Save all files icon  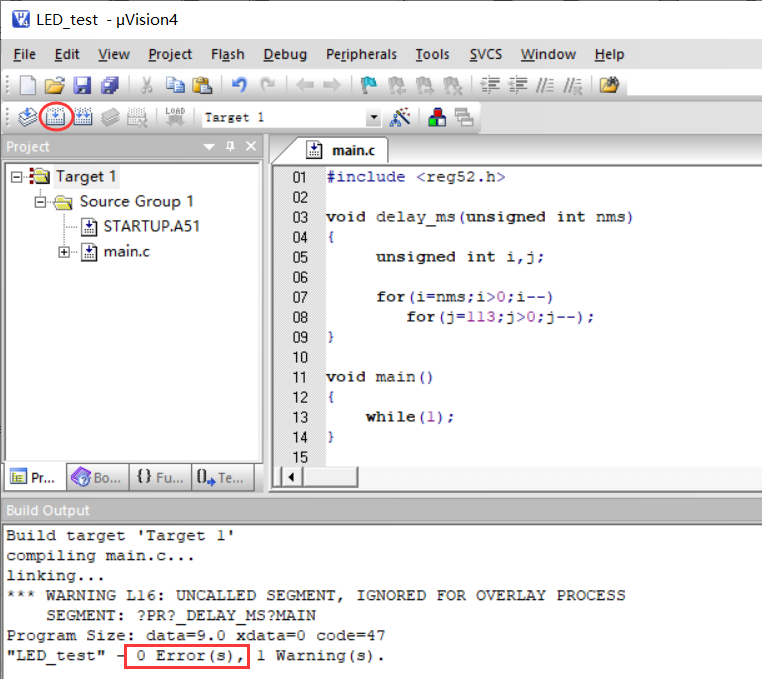(x=110, y=85)
